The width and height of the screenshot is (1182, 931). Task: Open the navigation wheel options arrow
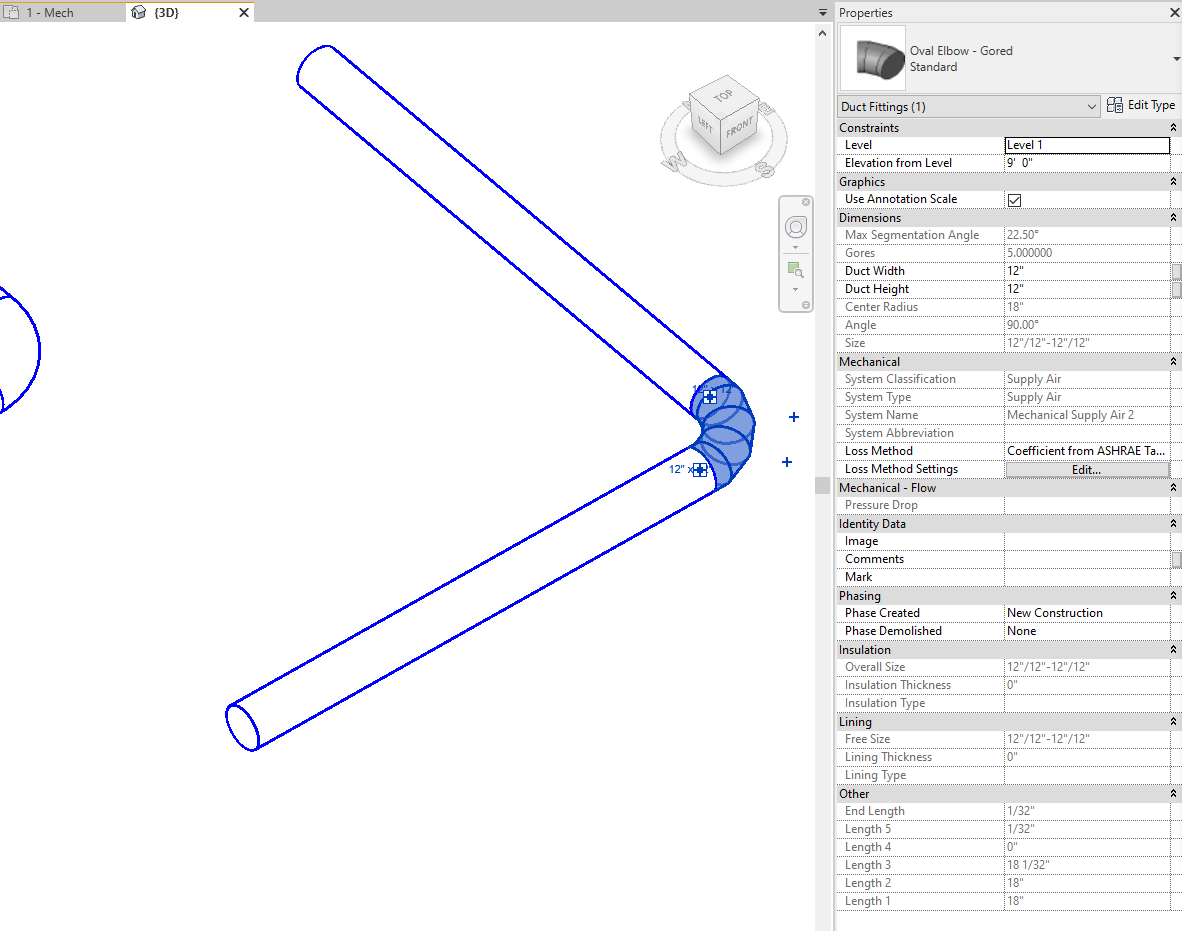click(795, 248)
